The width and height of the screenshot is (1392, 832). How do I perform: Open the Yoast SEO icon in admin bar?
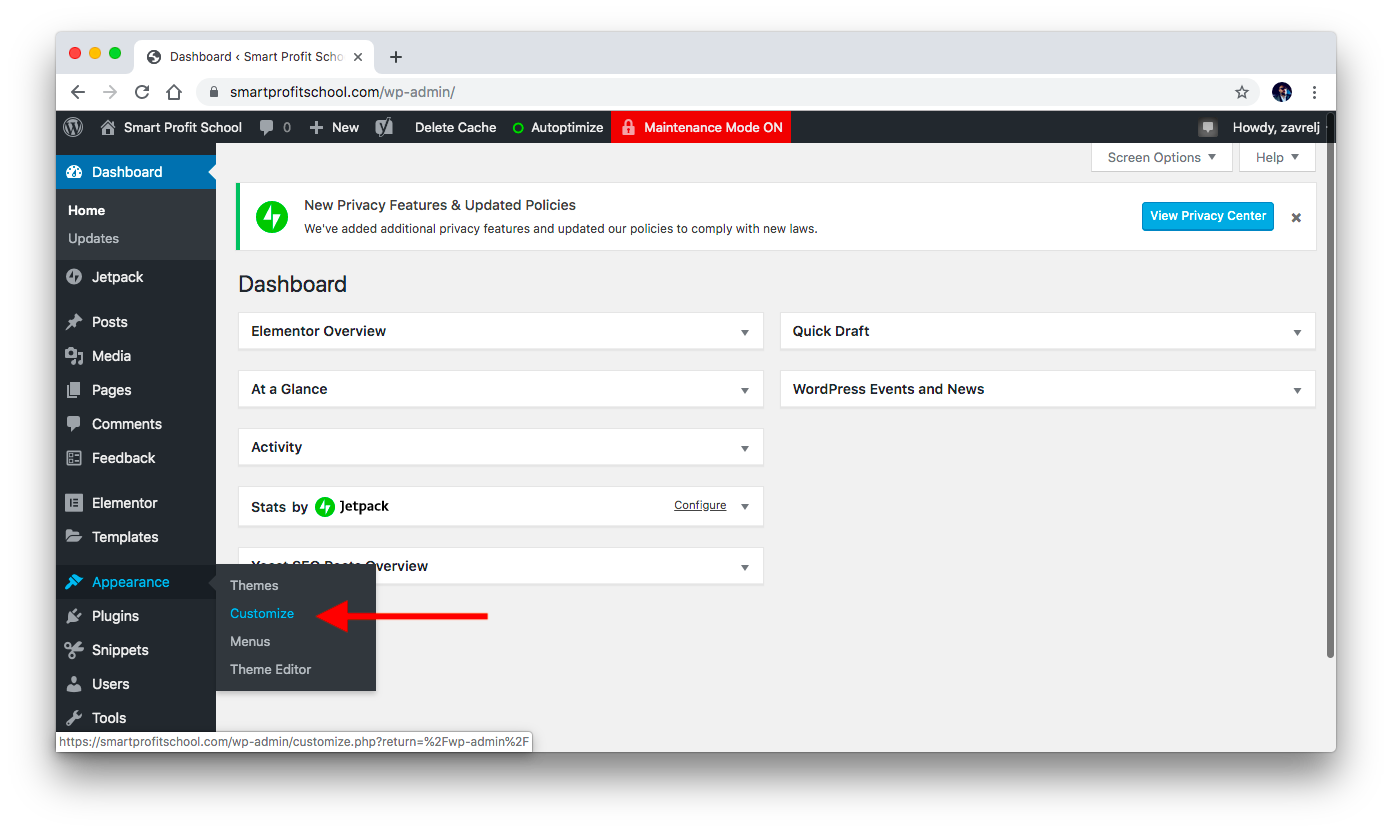click(x=384, y=127)
